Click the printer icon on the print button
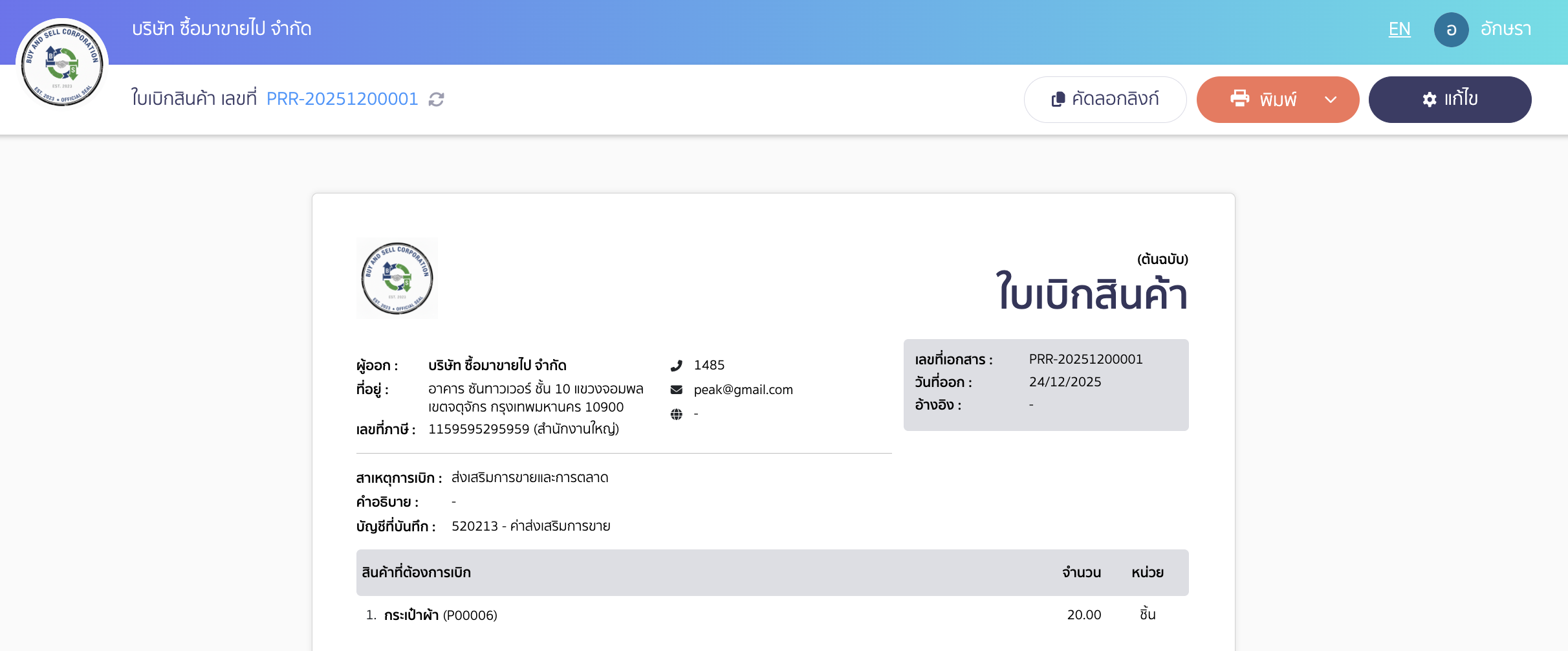Image resolution: width=1568 pixels, height=651 pixels. pyautogui.click(x=1239, y=98)
